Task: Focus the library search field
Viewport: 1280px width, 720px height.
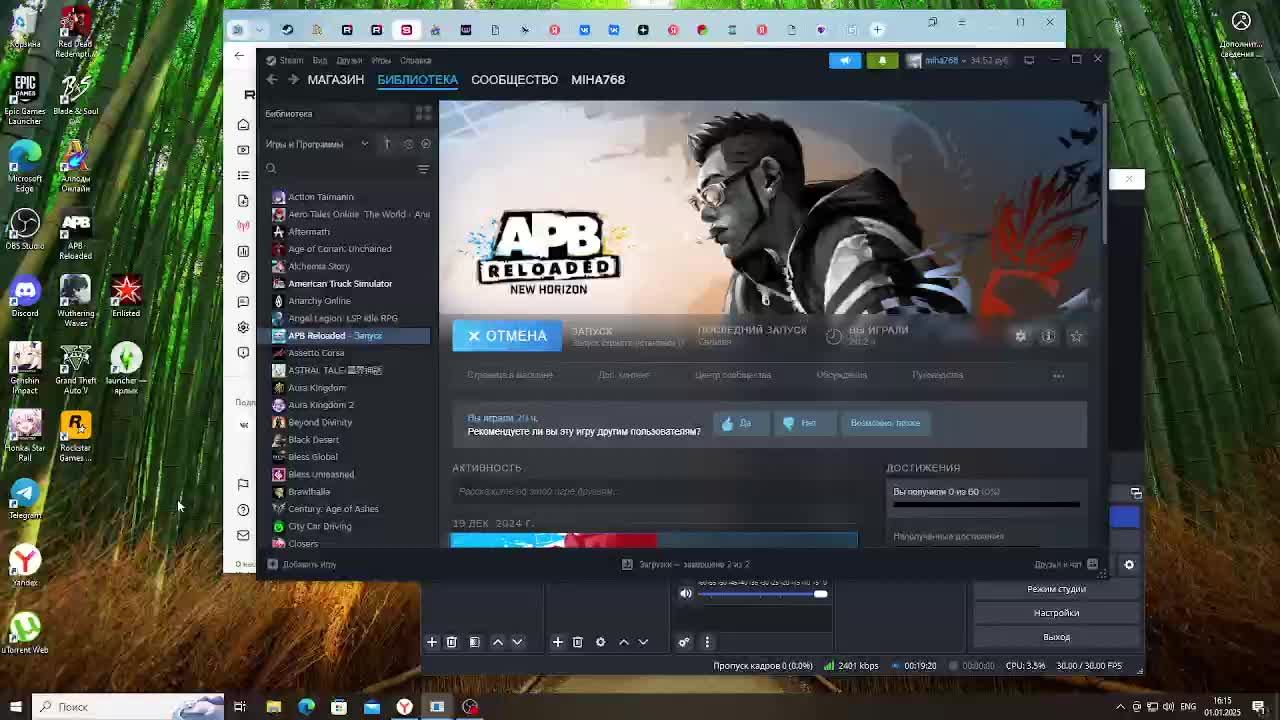Action: coord(340,169)
